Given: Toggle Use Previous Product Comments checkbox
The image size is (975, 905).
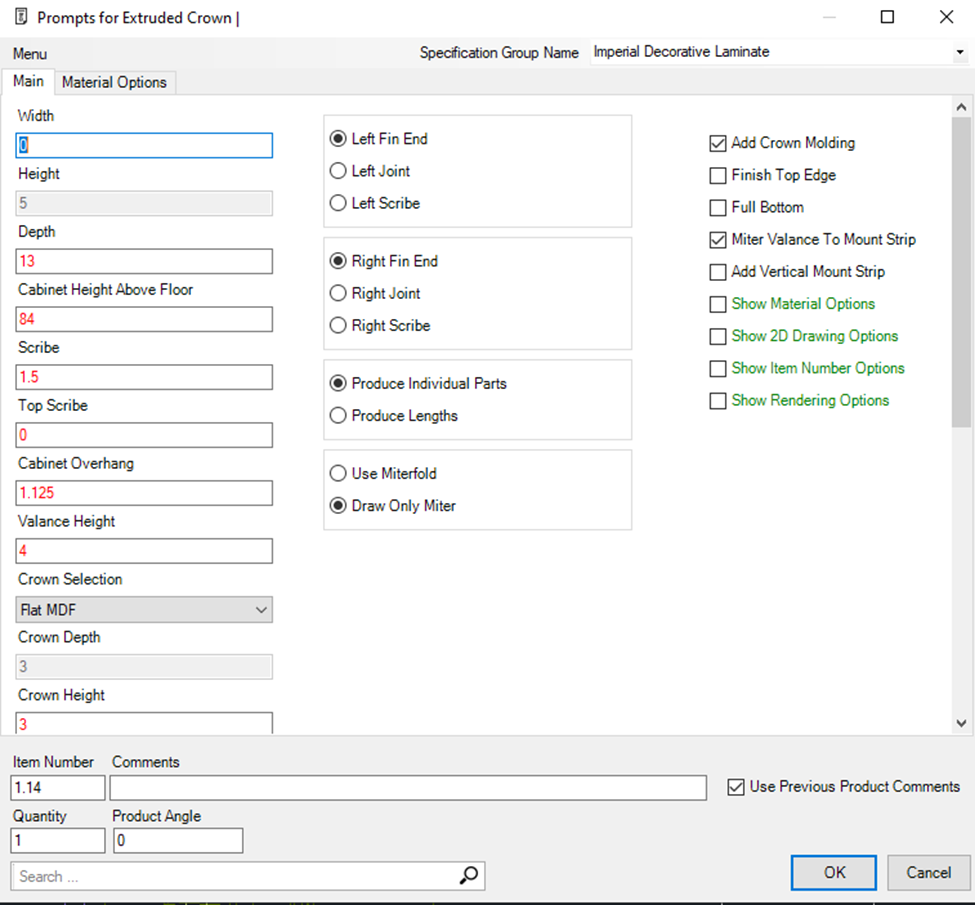Looking at the screenshot, I should pyautogui.click(x=737, y=787).
